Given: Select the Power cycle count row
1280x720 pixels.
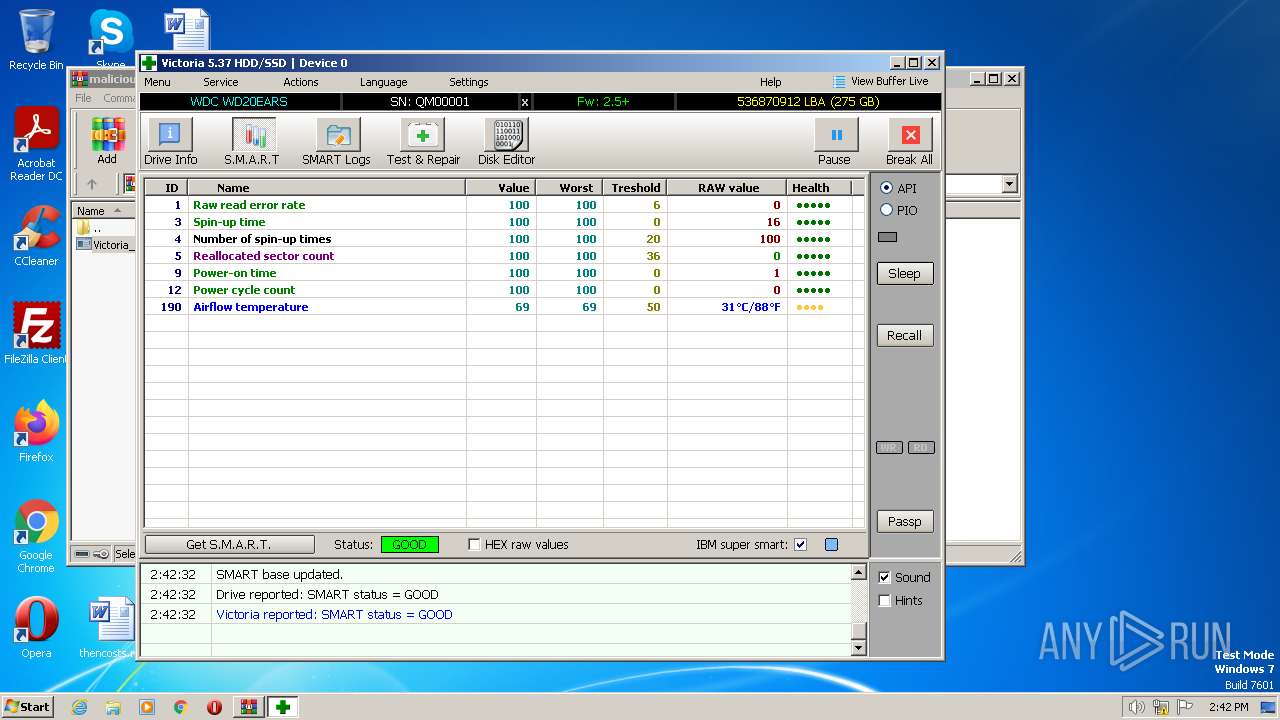Looking at the screenshot, I should pyautogui.click(x=505, y=290).
